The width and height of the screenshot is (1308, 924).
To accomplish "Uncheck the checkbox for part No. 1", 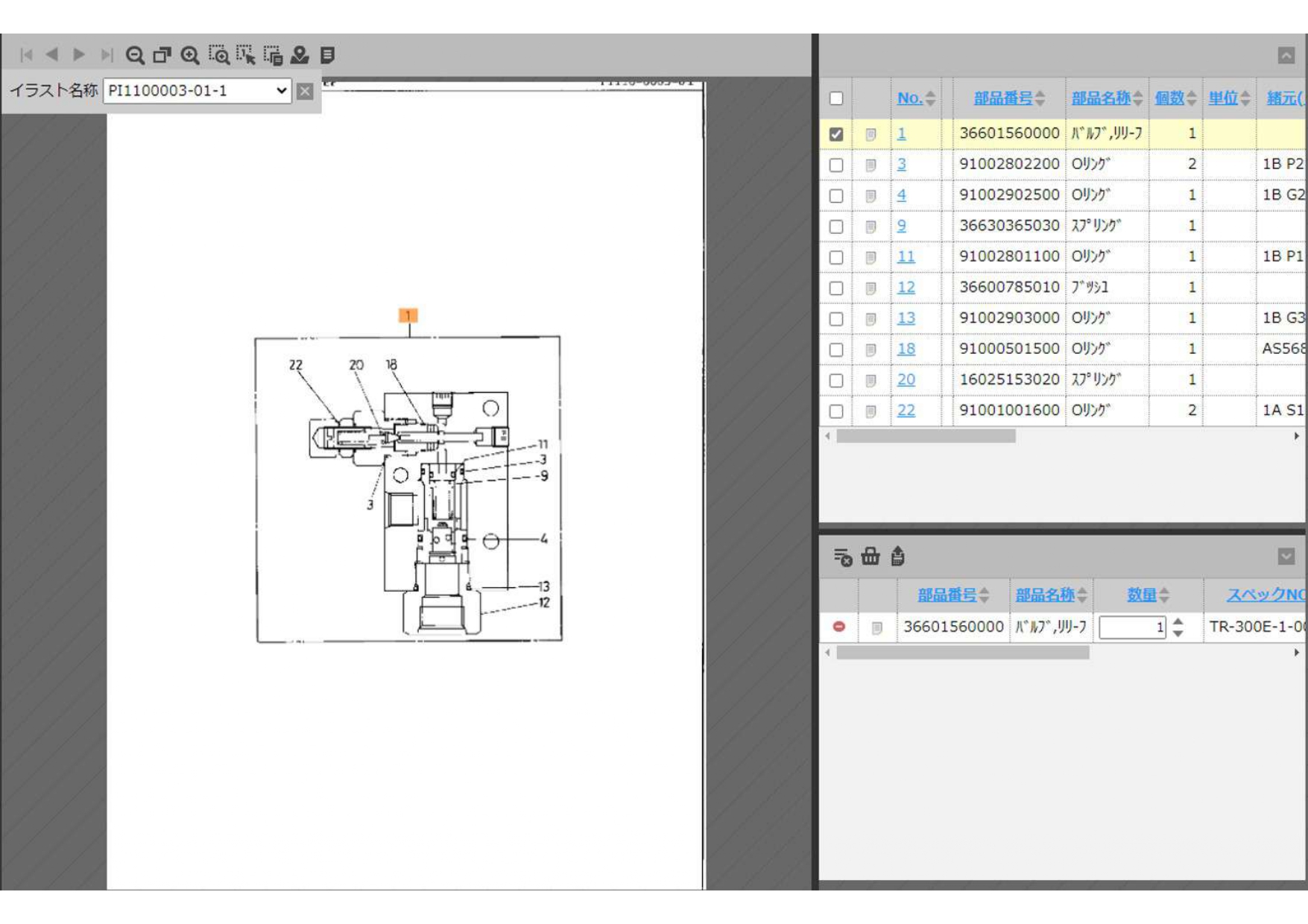I will [x=836, y=134].
